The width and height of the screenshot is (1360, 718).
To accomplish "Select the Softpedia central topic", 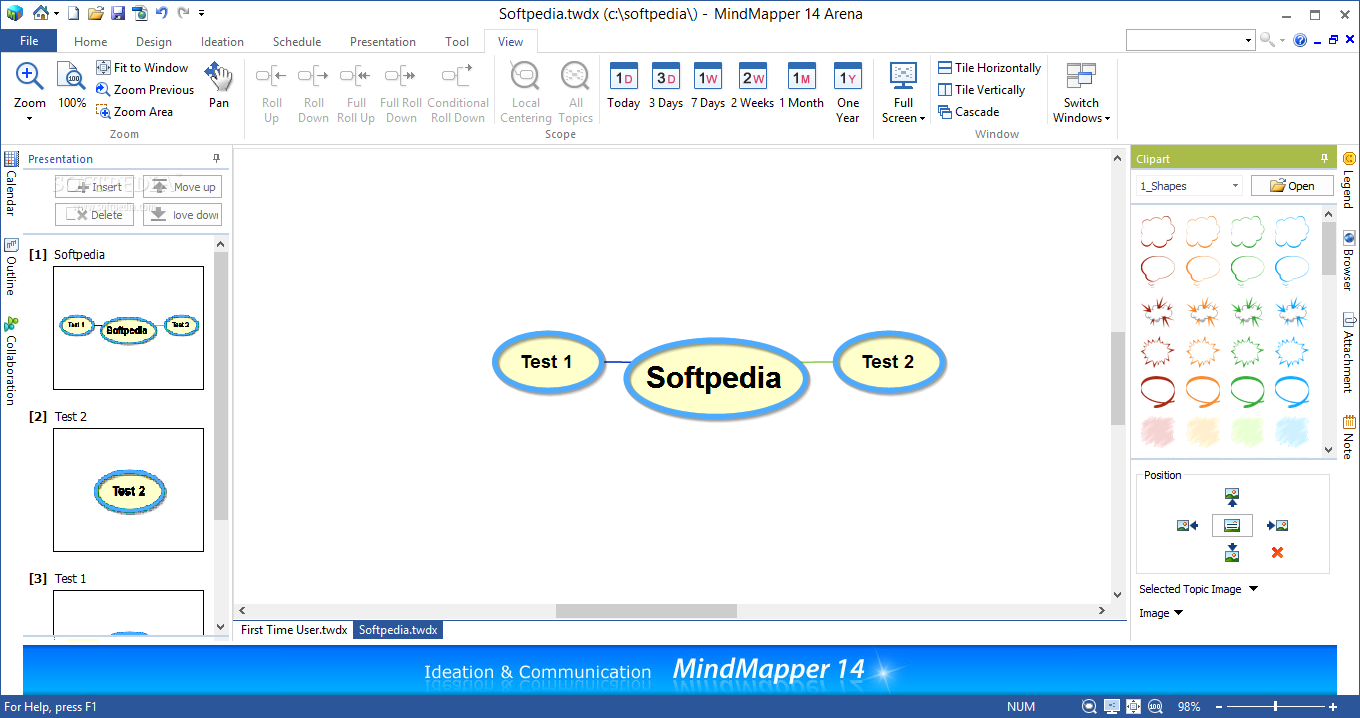I will pyautogui.click(x=714, y=377).
